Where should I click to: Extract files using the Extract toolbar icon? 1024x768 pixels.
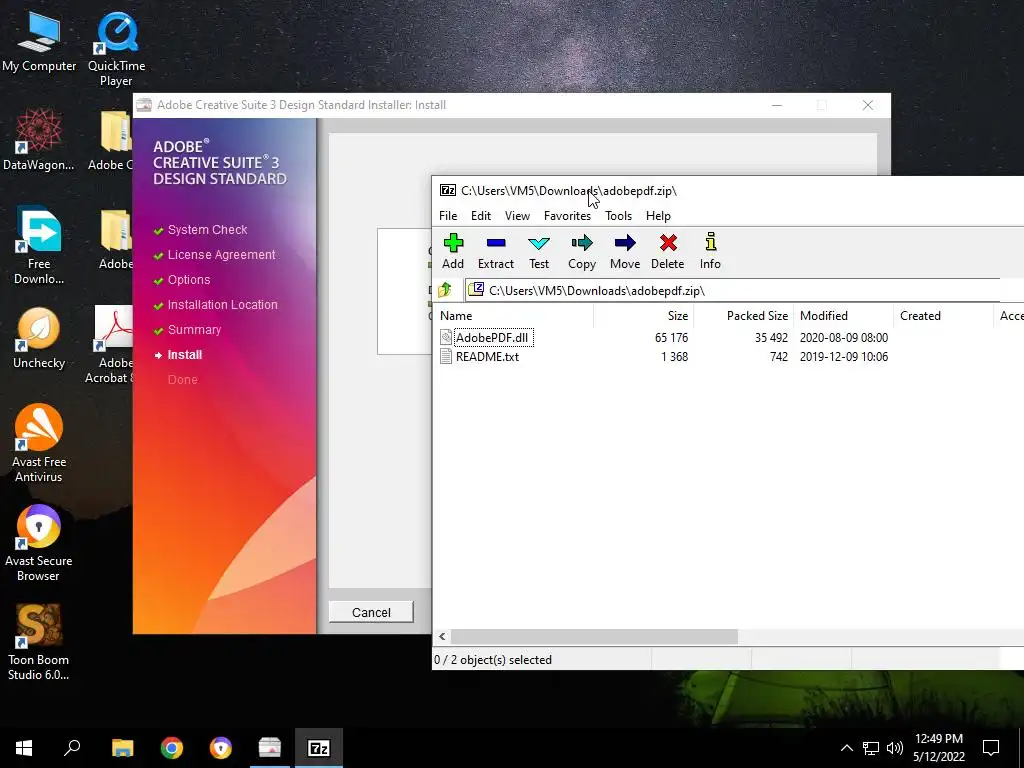496,251
